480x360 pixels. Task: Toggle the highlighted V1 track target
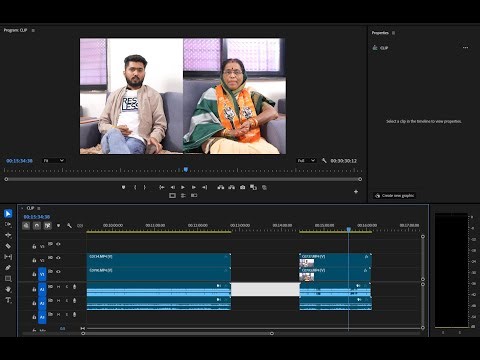pyautogui.click(x=42, y=274)
